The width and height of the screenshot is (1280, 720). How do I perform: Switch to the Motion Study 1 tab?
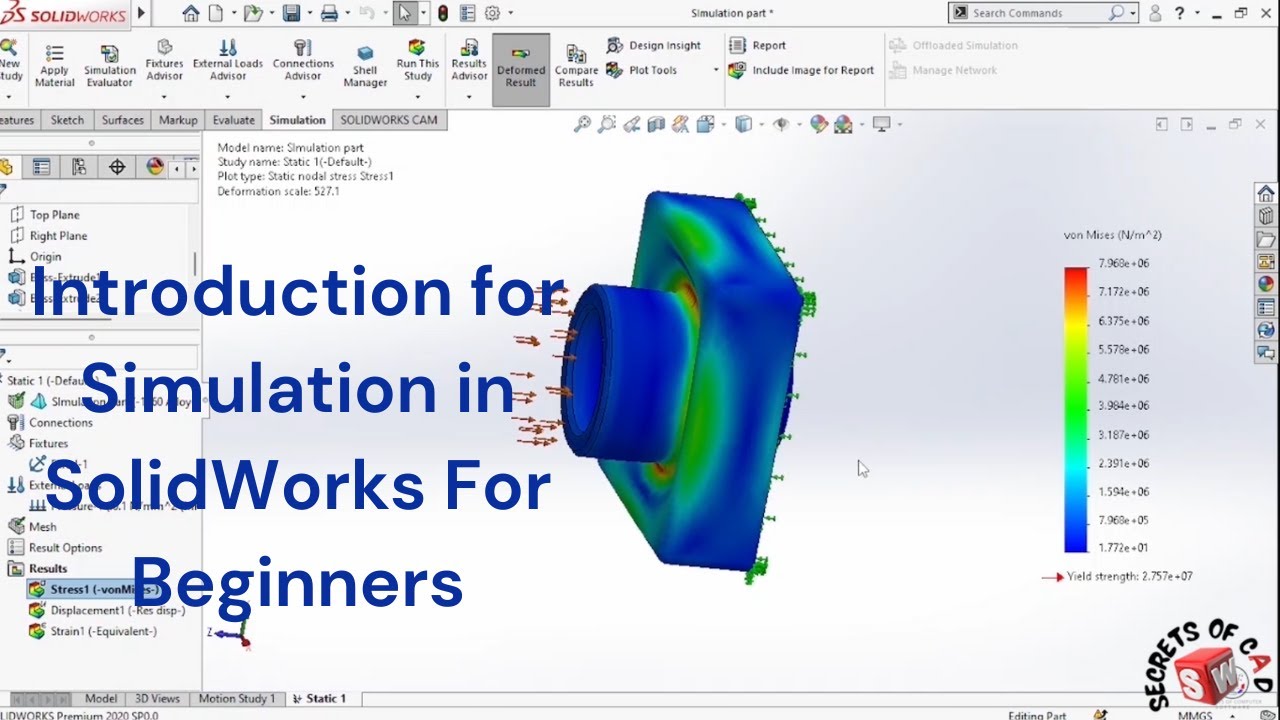(237, 698)
